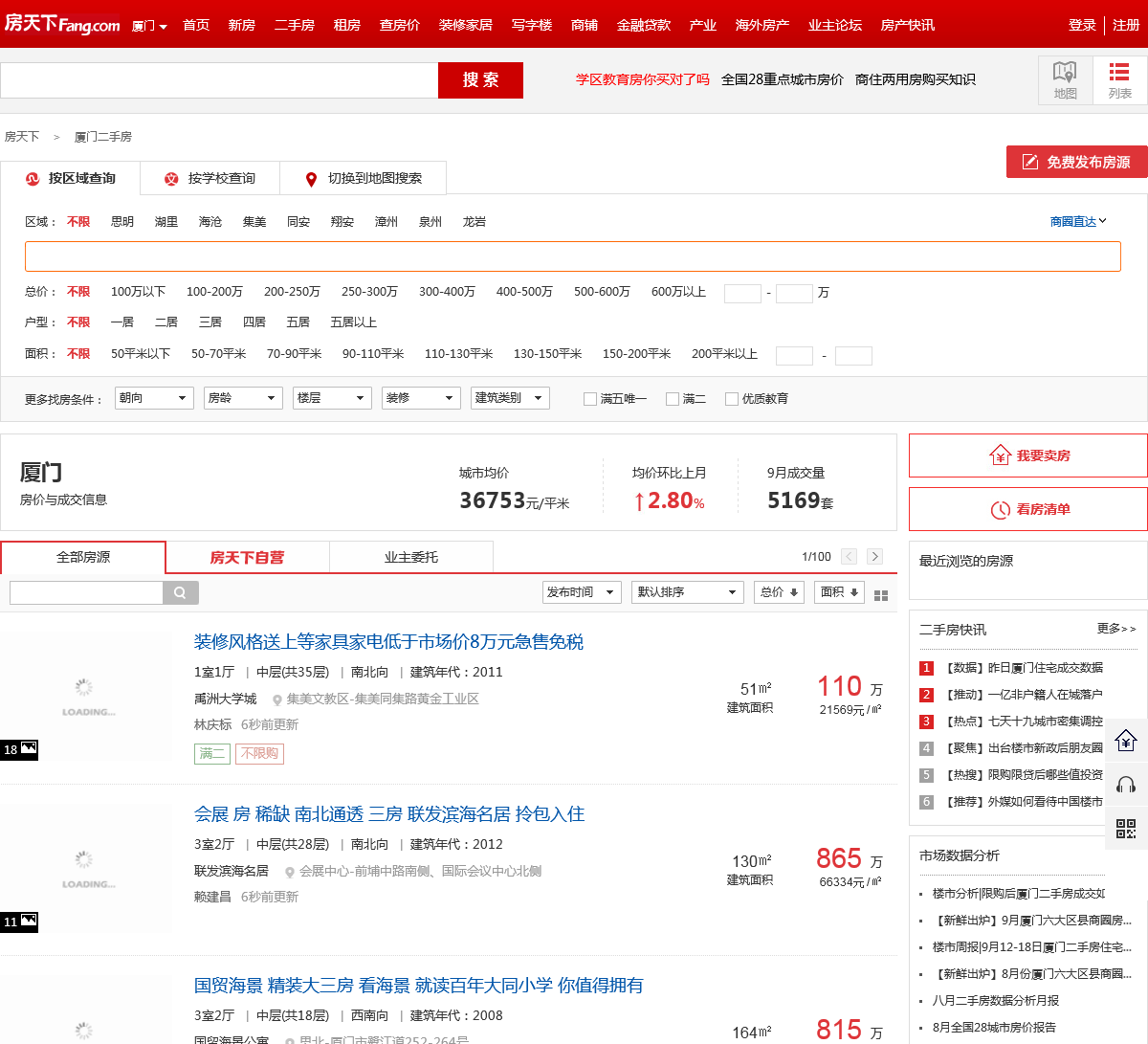1148x1044 pixels.
Task: Open listing 国贸海景 精装大三房 title
Action: click(x=419, y=986)
